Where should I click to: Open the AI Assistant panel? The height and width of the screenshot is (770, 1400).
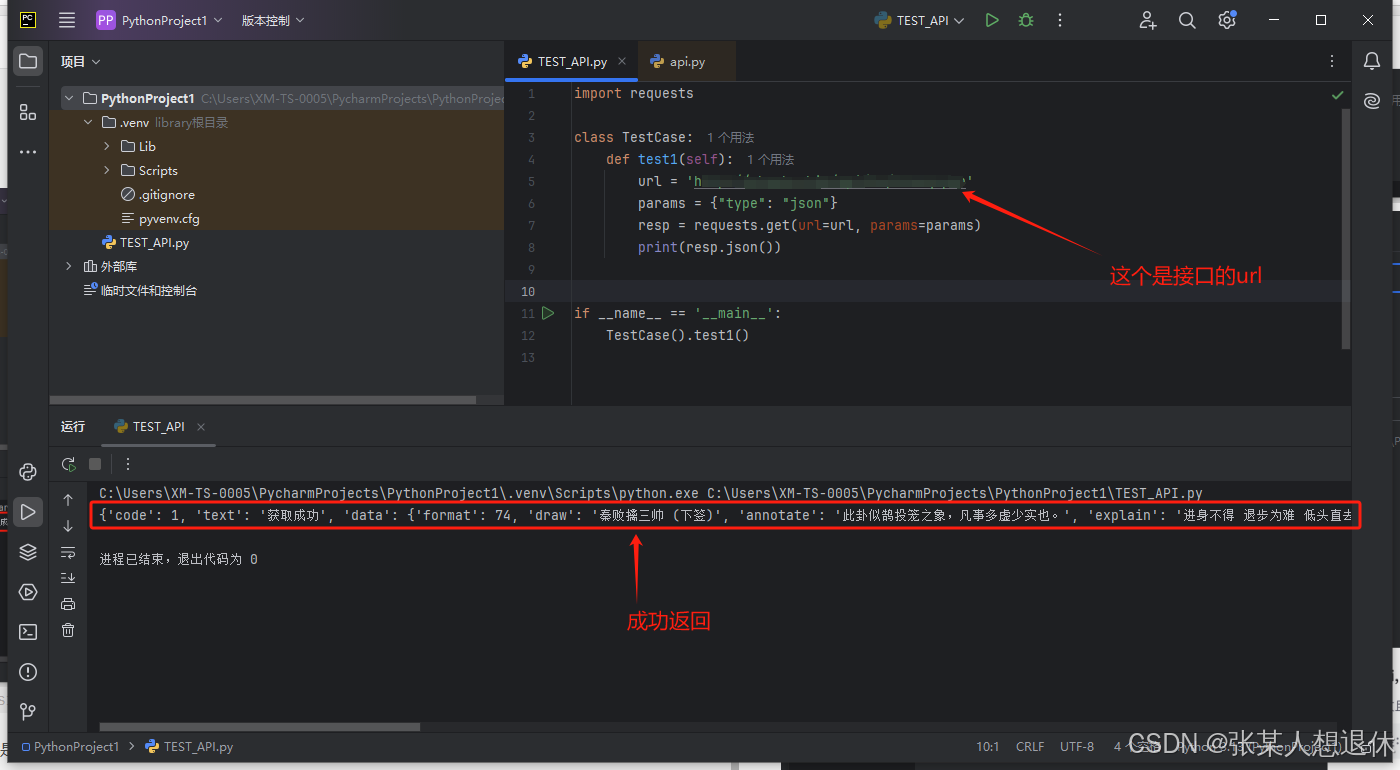pos(1372,100)
